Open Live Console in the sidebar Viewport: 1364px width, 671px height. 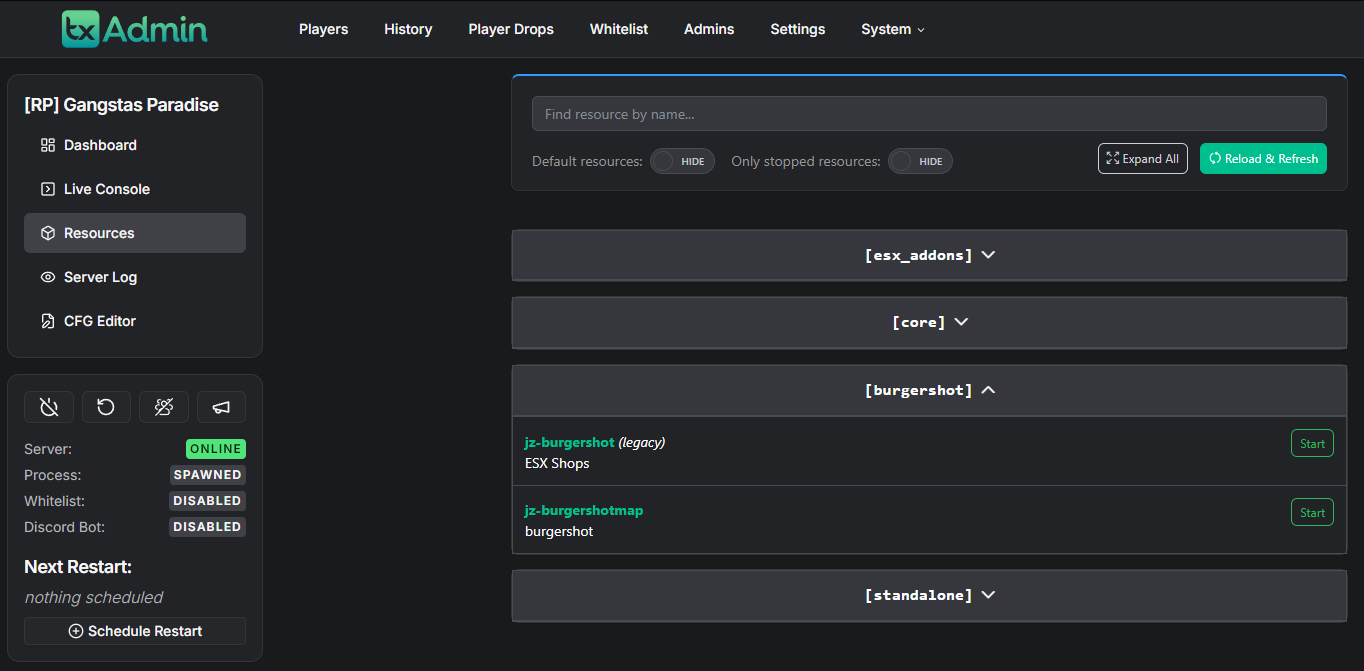tap(106, 189)
